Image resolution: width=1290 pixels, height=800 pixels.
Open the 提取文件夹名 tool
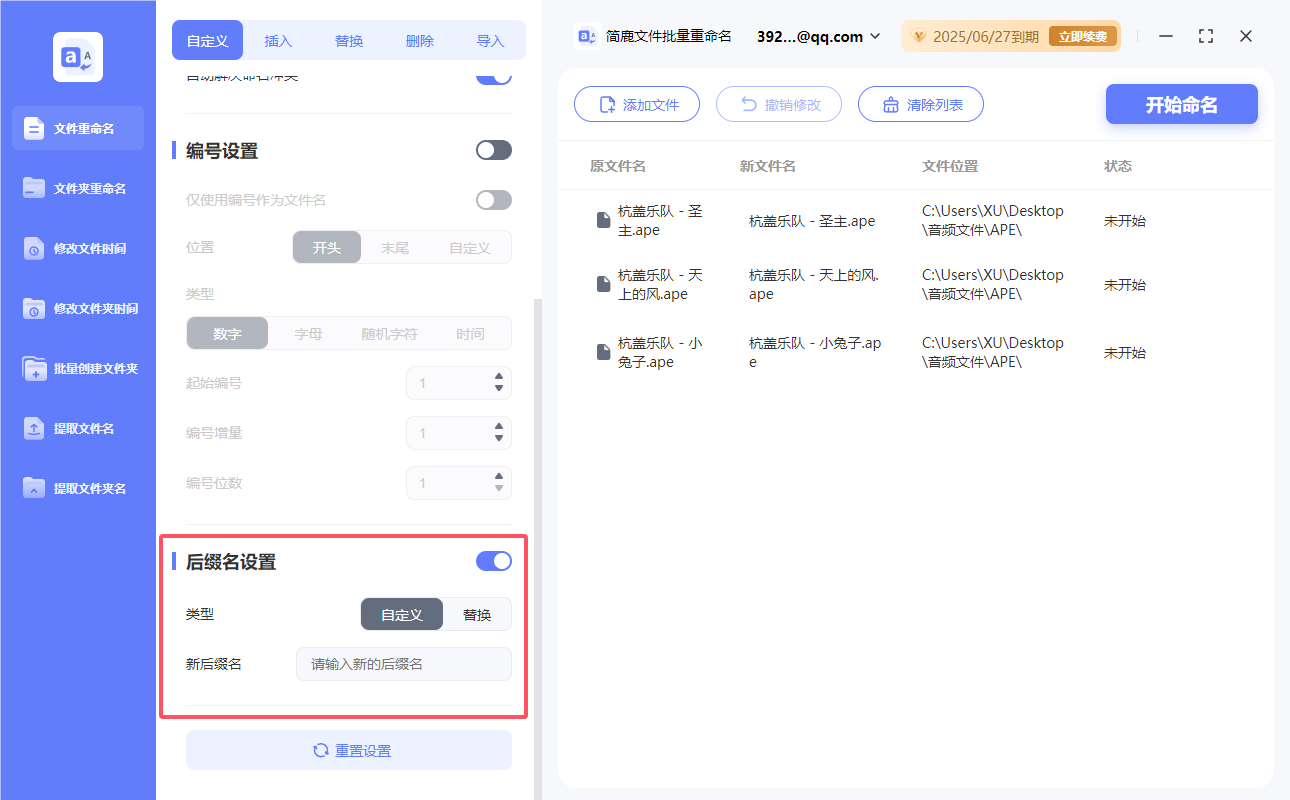coord(77,488)
